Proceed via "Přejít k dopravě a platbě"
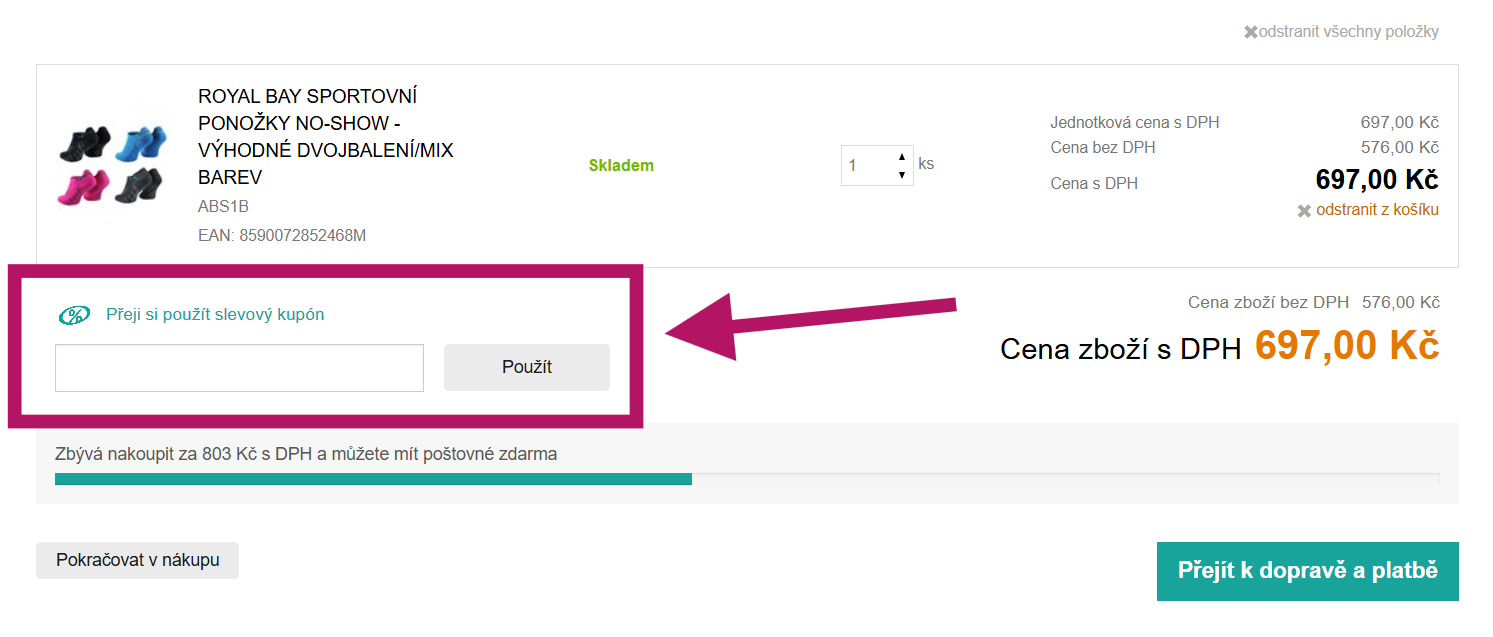This screenshot has height=637, width=1493. 1307,571
